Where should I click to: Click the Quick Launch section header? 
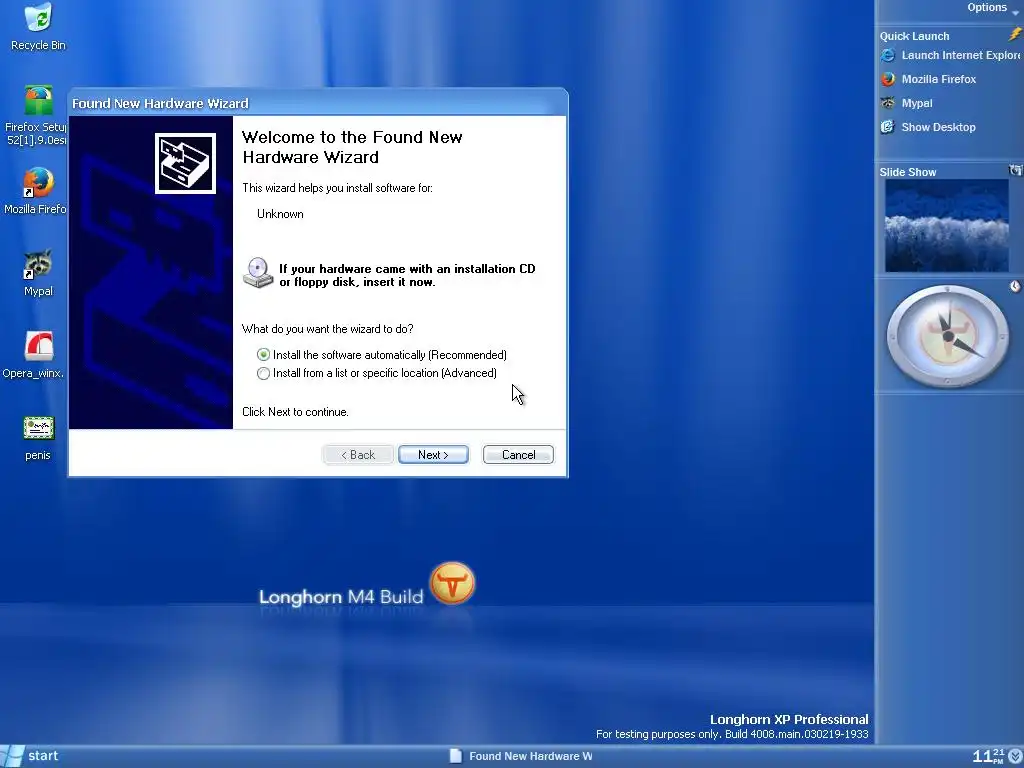coord(914,36)
